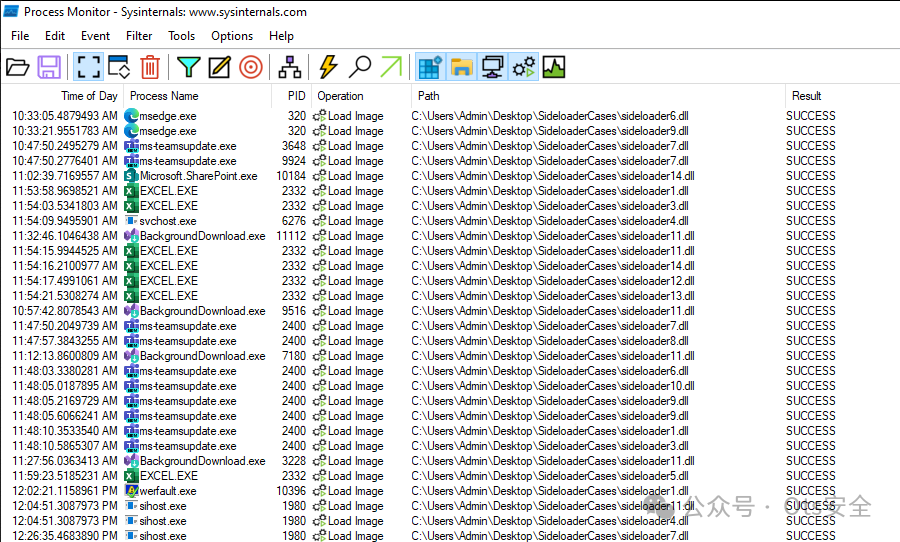Toggle Show Registry Activity
The width and height of the screenshot is (900, 542).
[x=430, y=67]
